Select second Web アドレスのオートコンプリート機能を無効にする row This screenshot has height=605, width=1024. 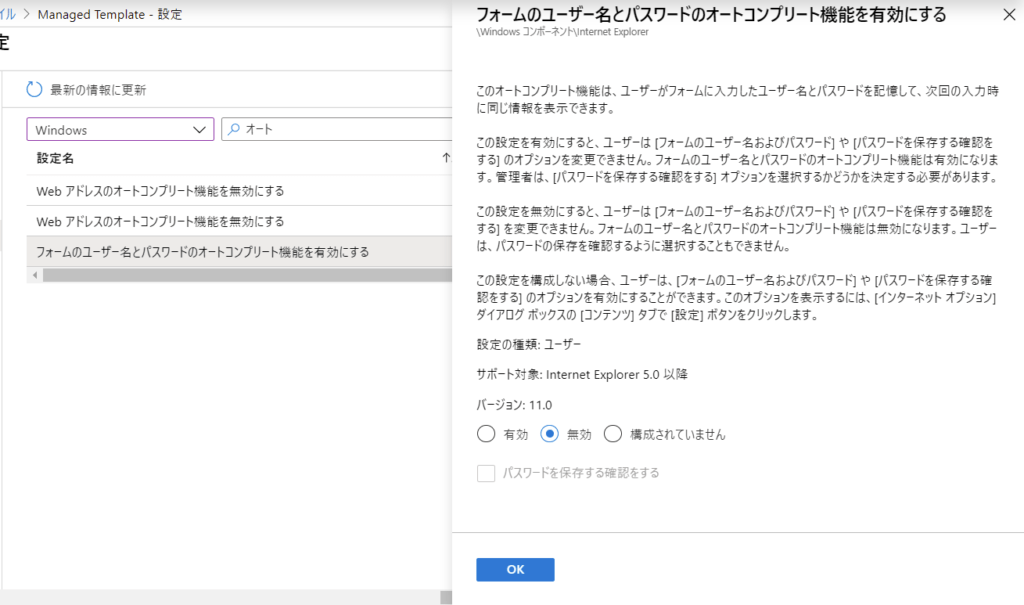(239, 221)
